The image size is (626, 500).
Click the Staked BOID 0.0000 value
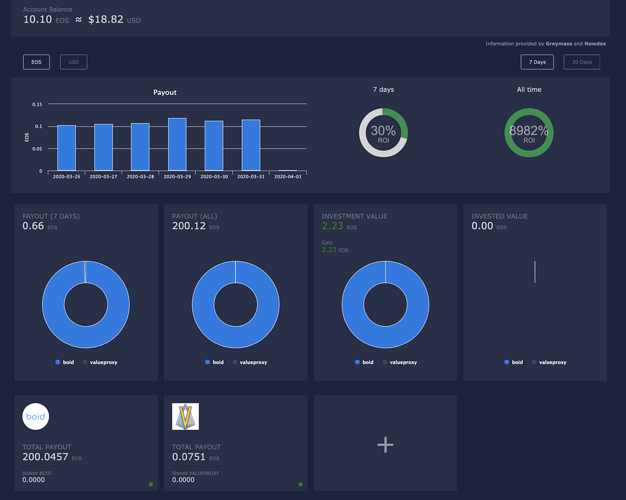[x=34, y=480]
